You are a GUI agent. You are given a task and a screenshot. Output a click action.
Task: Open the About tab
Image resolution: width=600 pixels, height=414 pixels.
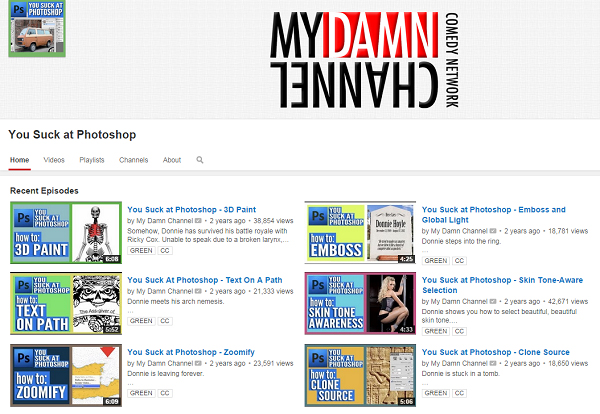point(172,160)
